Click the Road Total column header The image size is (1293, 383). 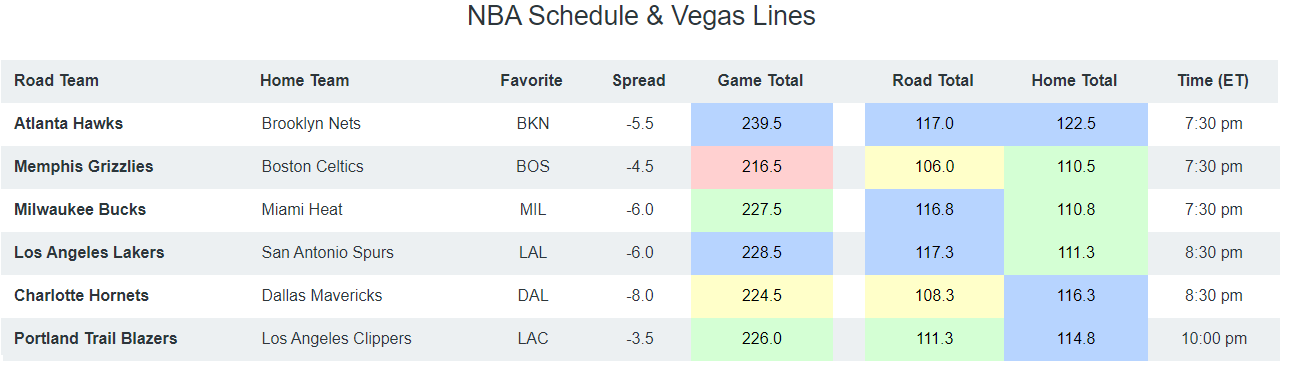(934, 81)
